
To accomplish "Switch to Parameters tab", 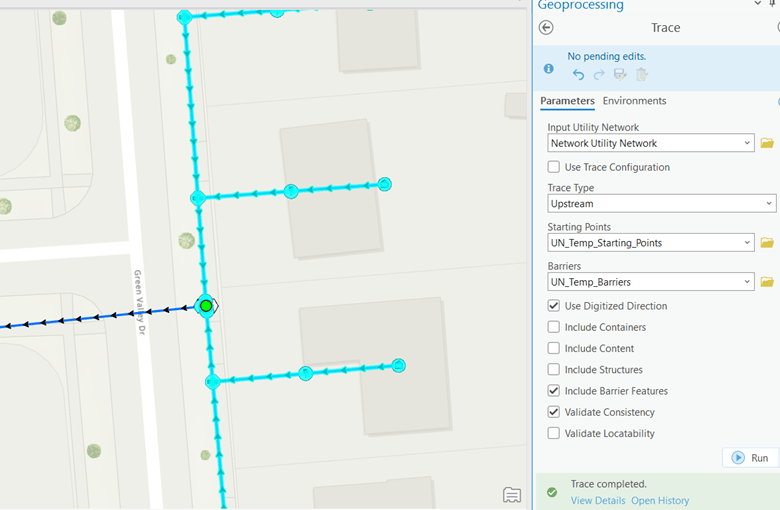I will coord(567,101).
